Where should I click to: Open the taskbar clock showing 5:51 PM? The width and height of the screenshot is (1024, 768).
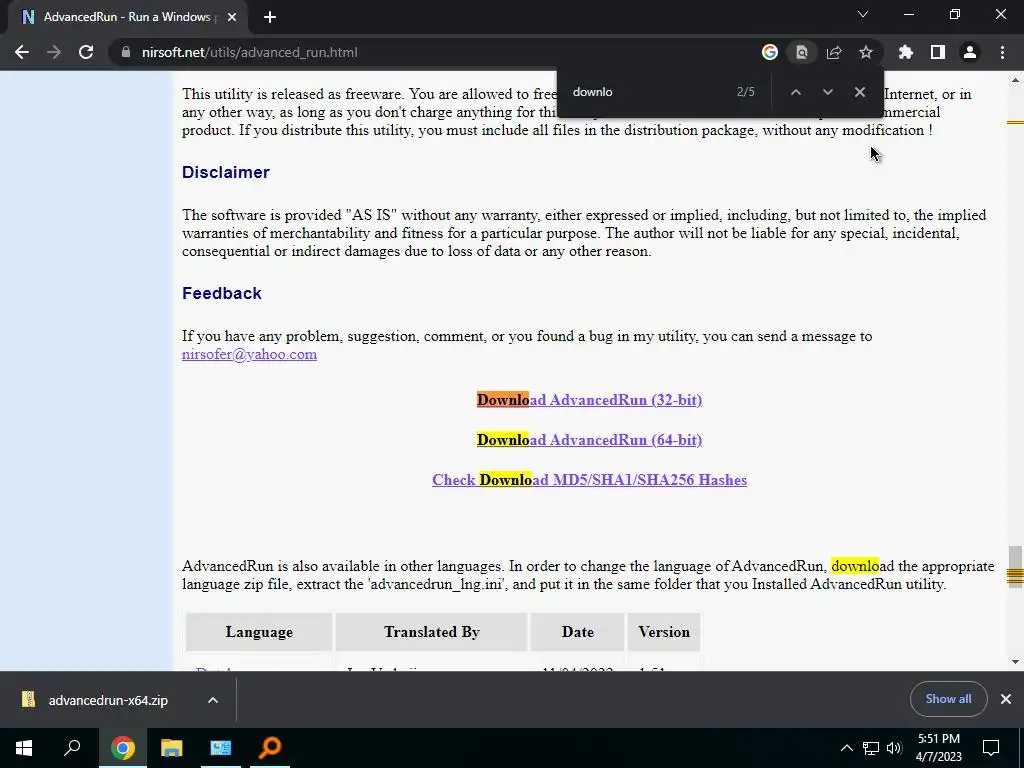coord(939,748)
